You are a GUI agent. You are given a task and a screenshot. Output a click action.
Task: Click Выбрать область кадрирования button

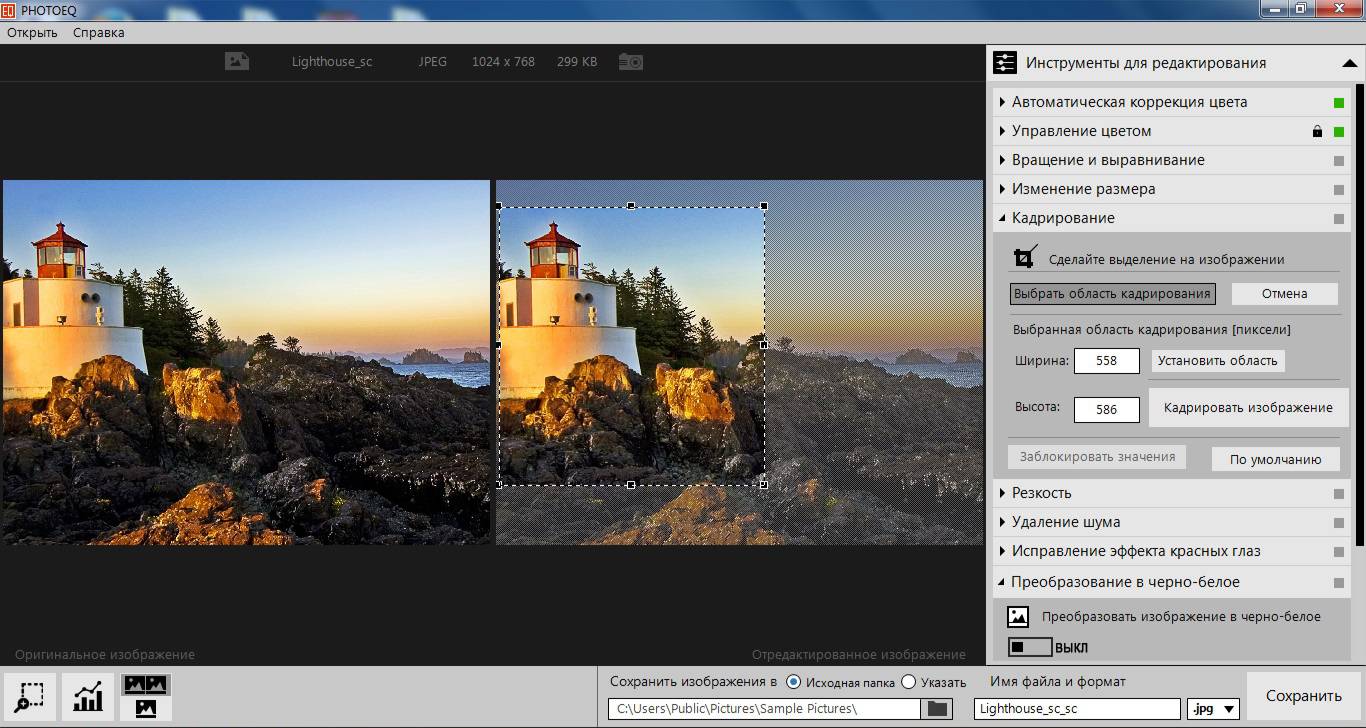[1113, 294]
